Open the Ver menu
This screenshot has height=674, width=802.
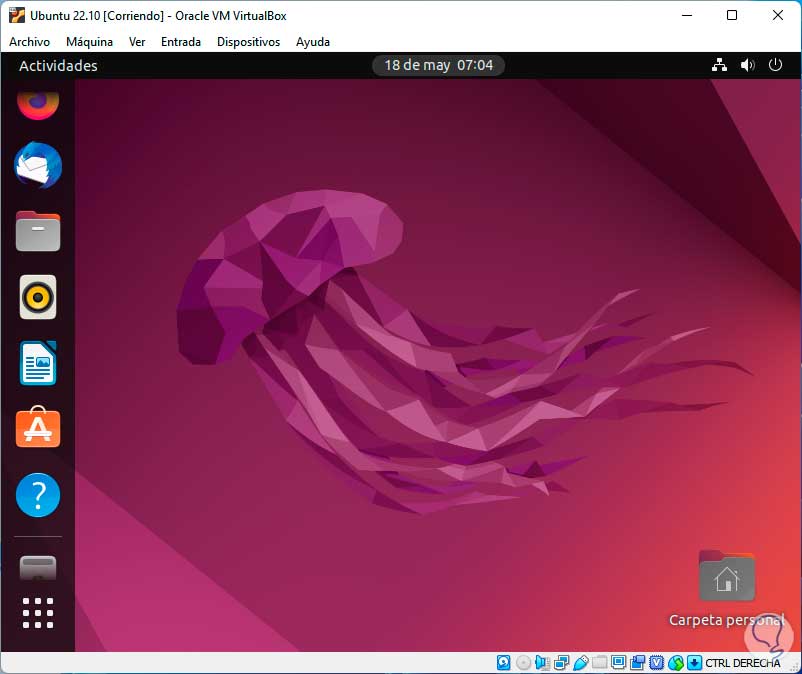(137, 42)
